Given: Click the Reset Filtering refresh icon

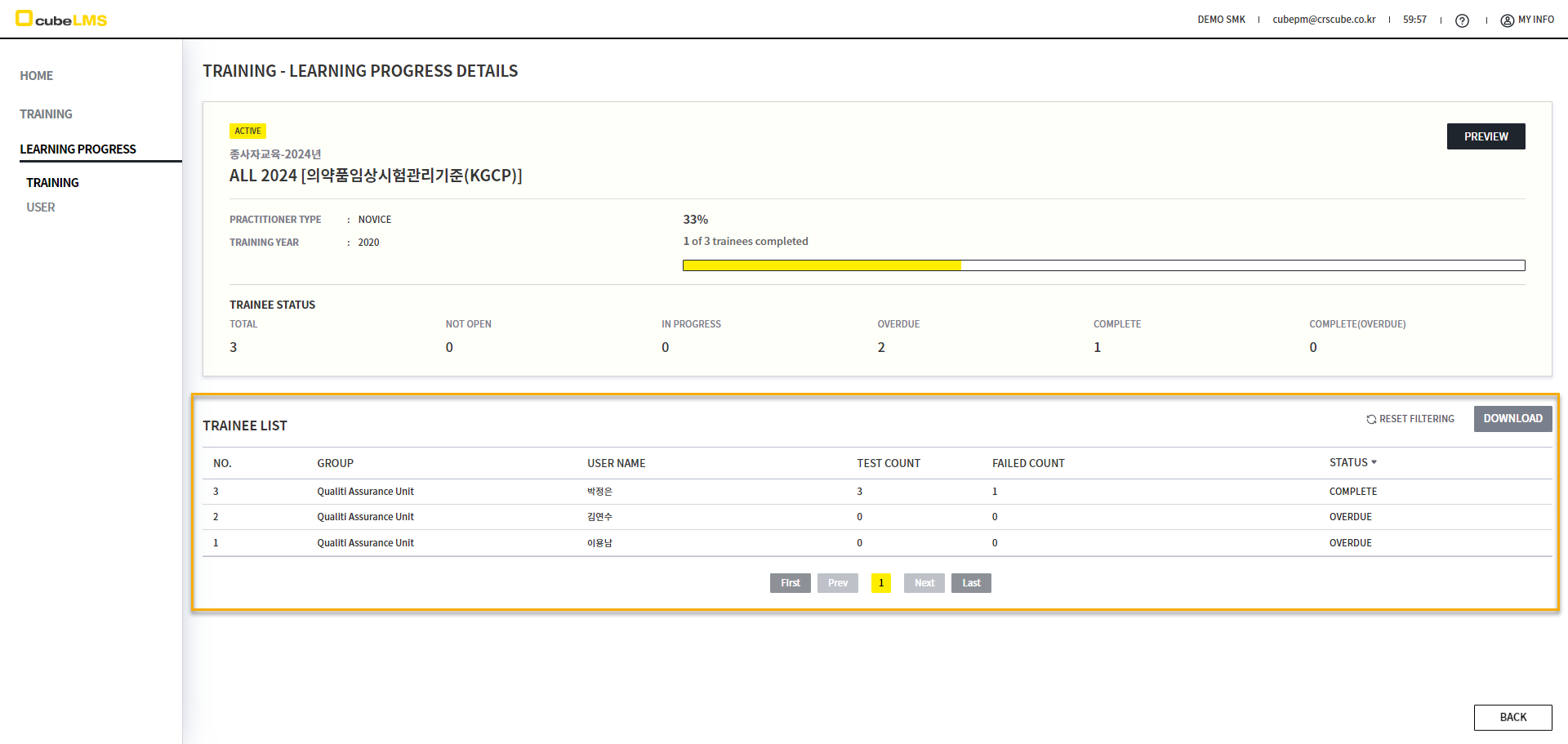Looking at the screenshot, I should (1371, 419).
